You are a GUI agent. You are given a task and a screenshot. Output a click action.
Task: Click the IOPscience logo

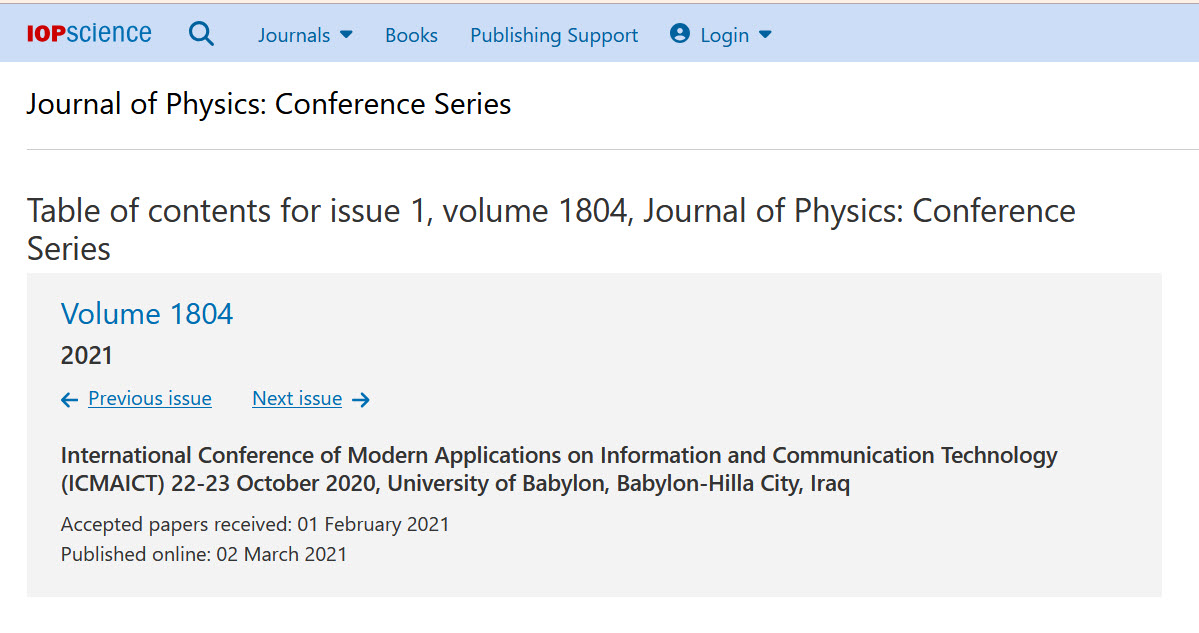coord(89,34)
